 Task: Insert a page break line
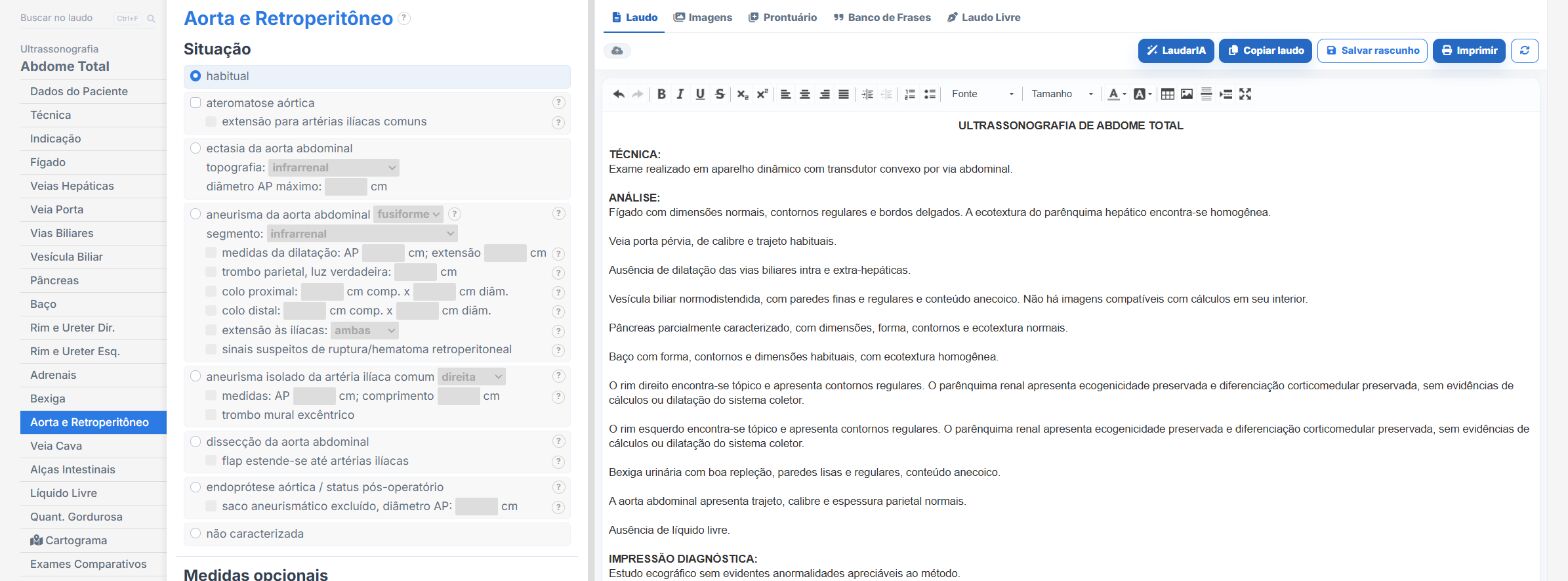[1206, 94]
